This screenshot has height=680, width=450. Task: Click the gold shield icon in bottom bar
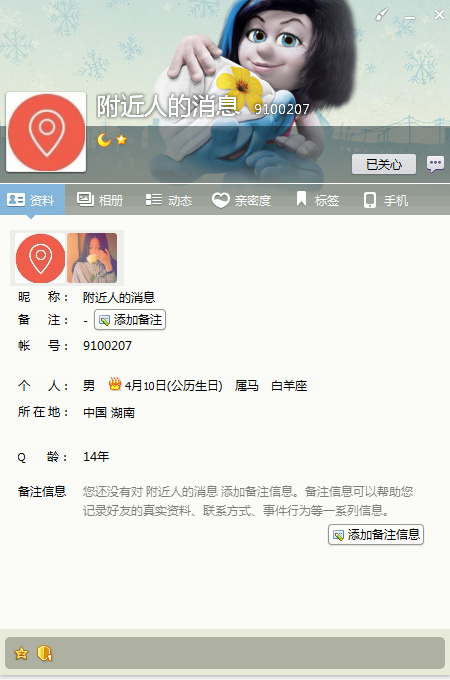(44, 653)
